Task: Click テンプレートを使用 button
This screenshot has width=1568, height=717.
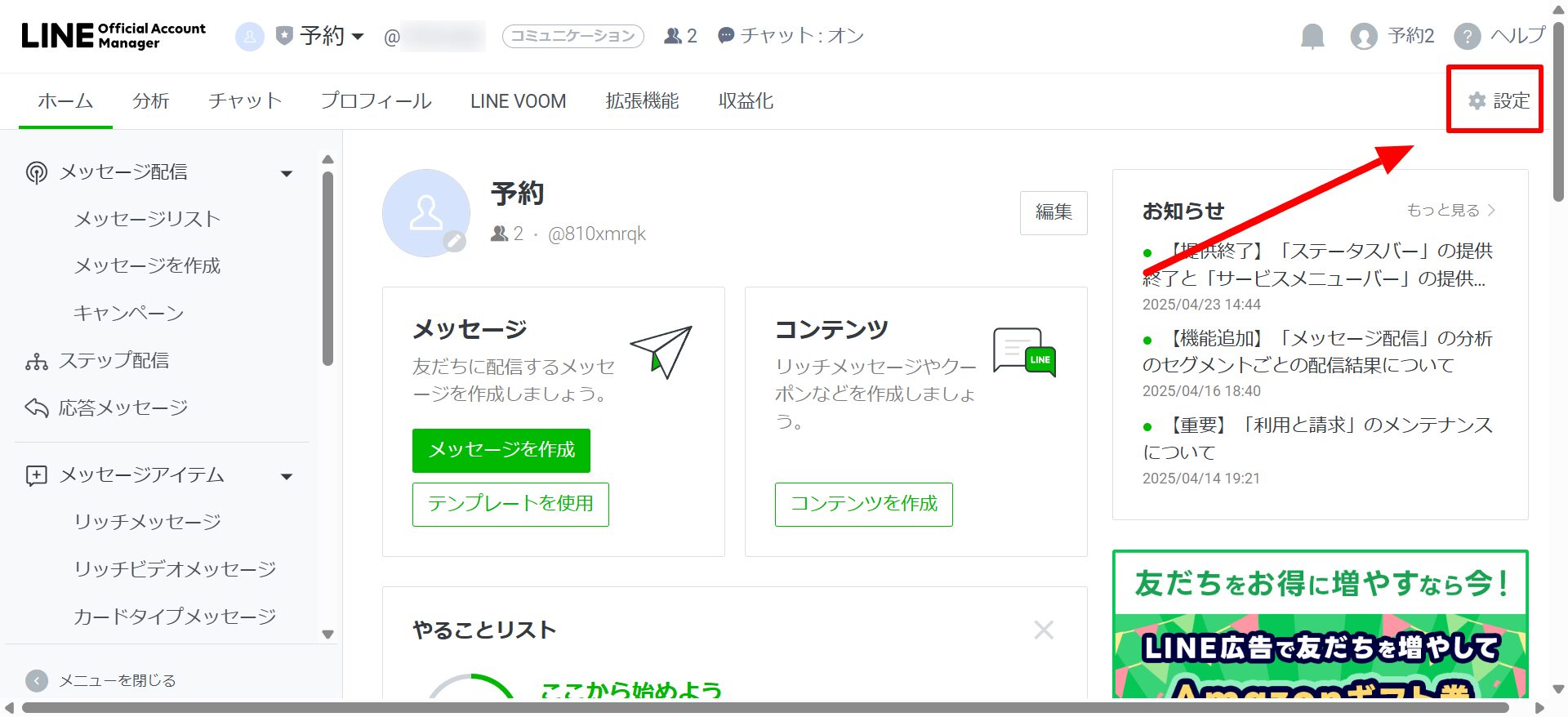Action: [x=510, y=505]
